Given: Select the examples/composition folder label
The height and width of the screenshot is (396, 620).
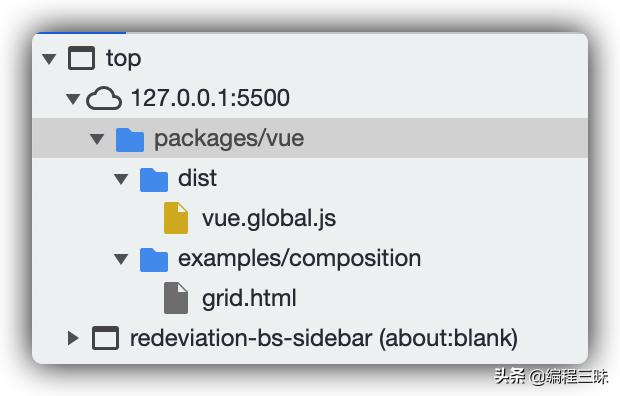Looking at the screenshot, I should pos(300,259).
